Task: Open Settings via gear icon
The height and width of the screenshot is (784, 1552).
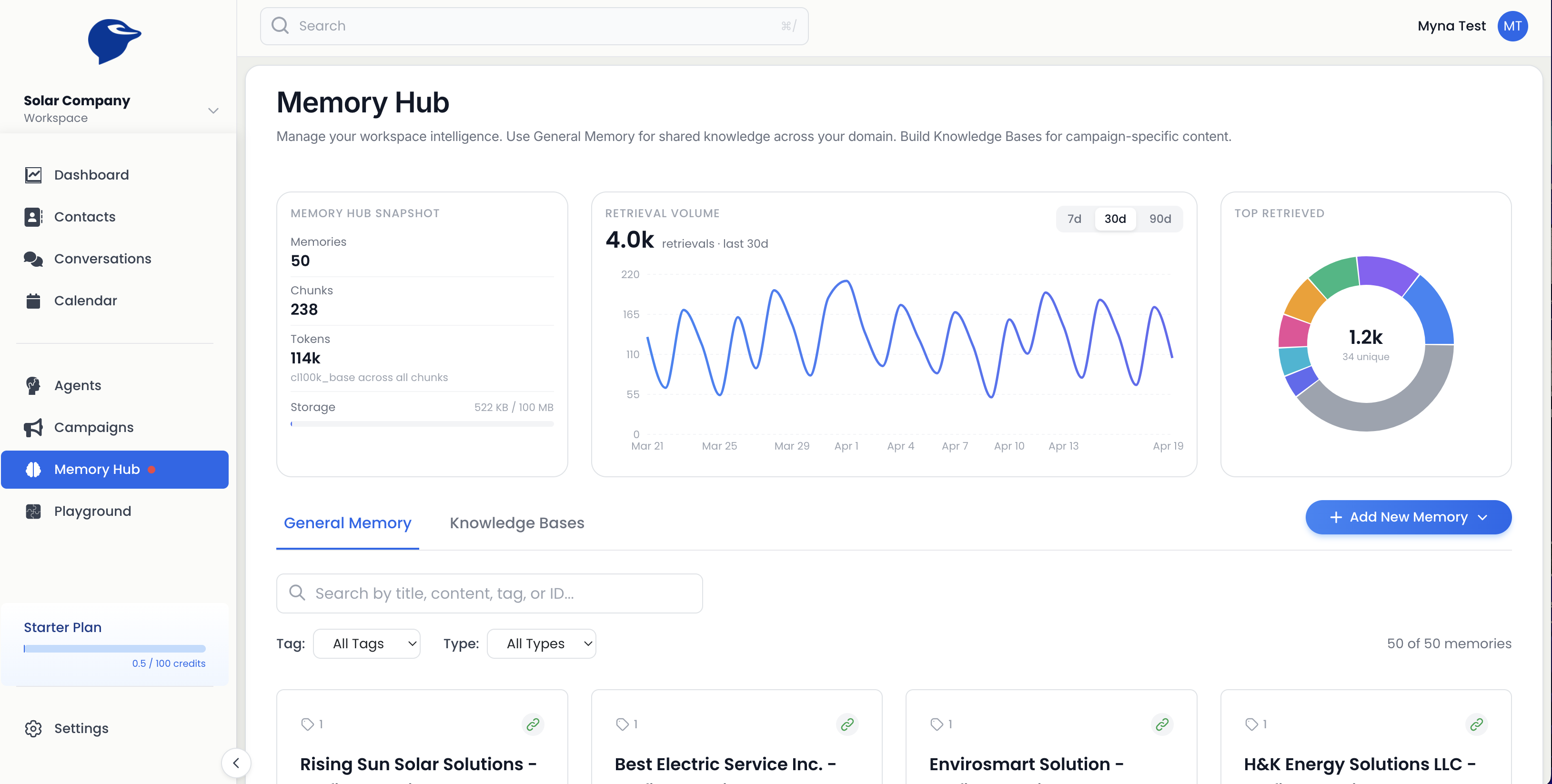Action: pyautogui.click(x=33, y=728)
